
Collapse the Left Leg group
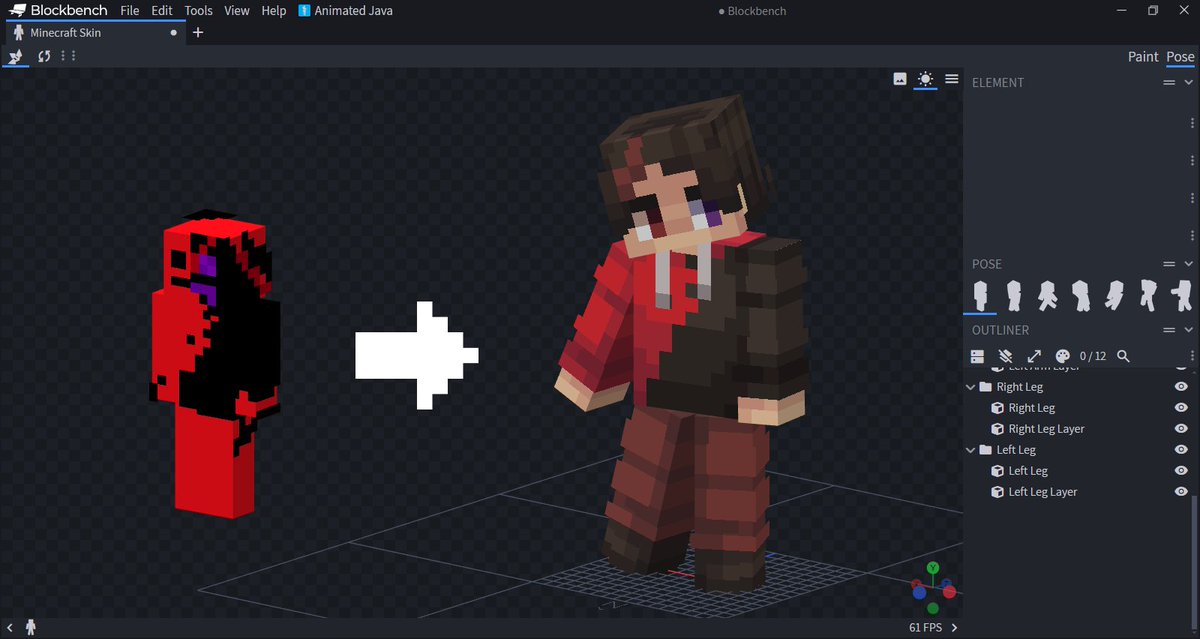971,450
